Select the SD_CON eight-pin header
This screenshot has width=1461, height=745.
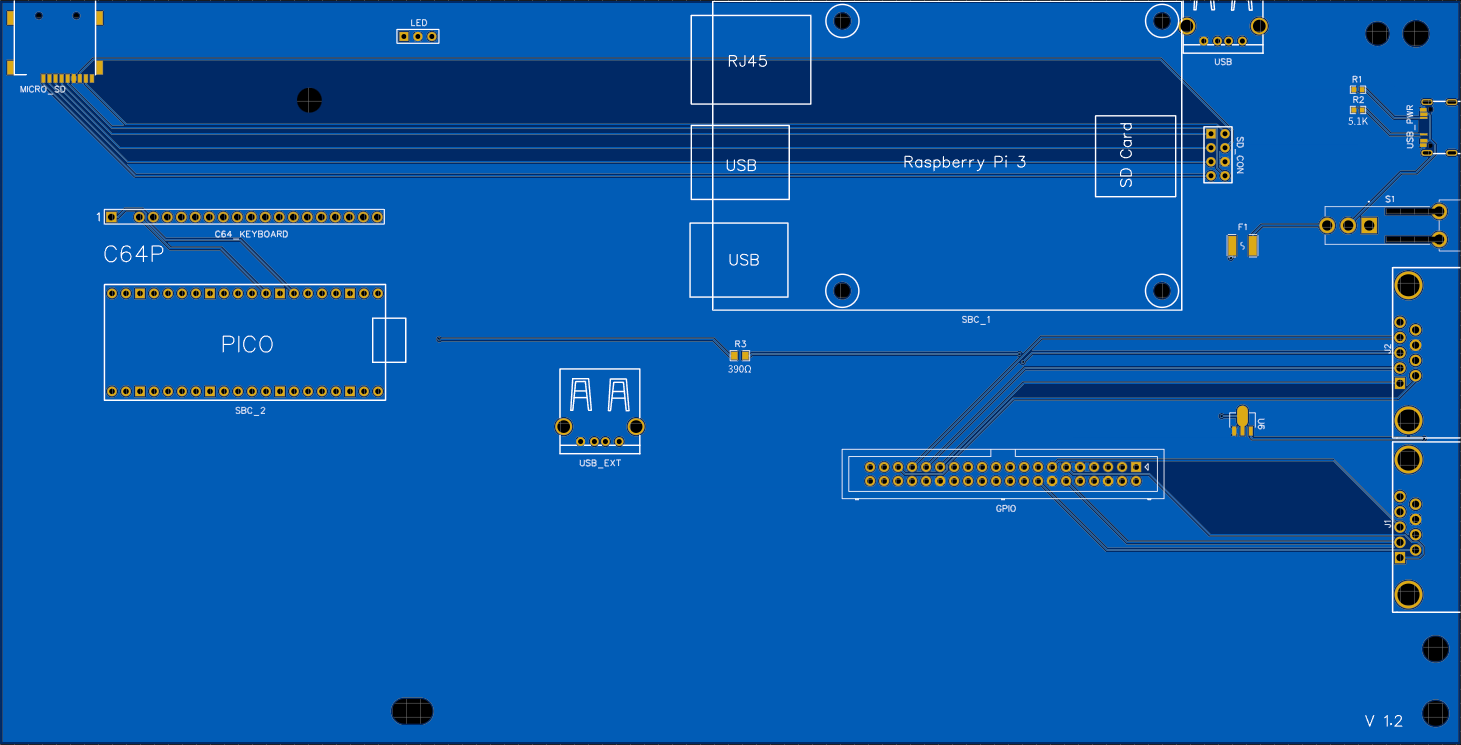[x=1217, y=154]
